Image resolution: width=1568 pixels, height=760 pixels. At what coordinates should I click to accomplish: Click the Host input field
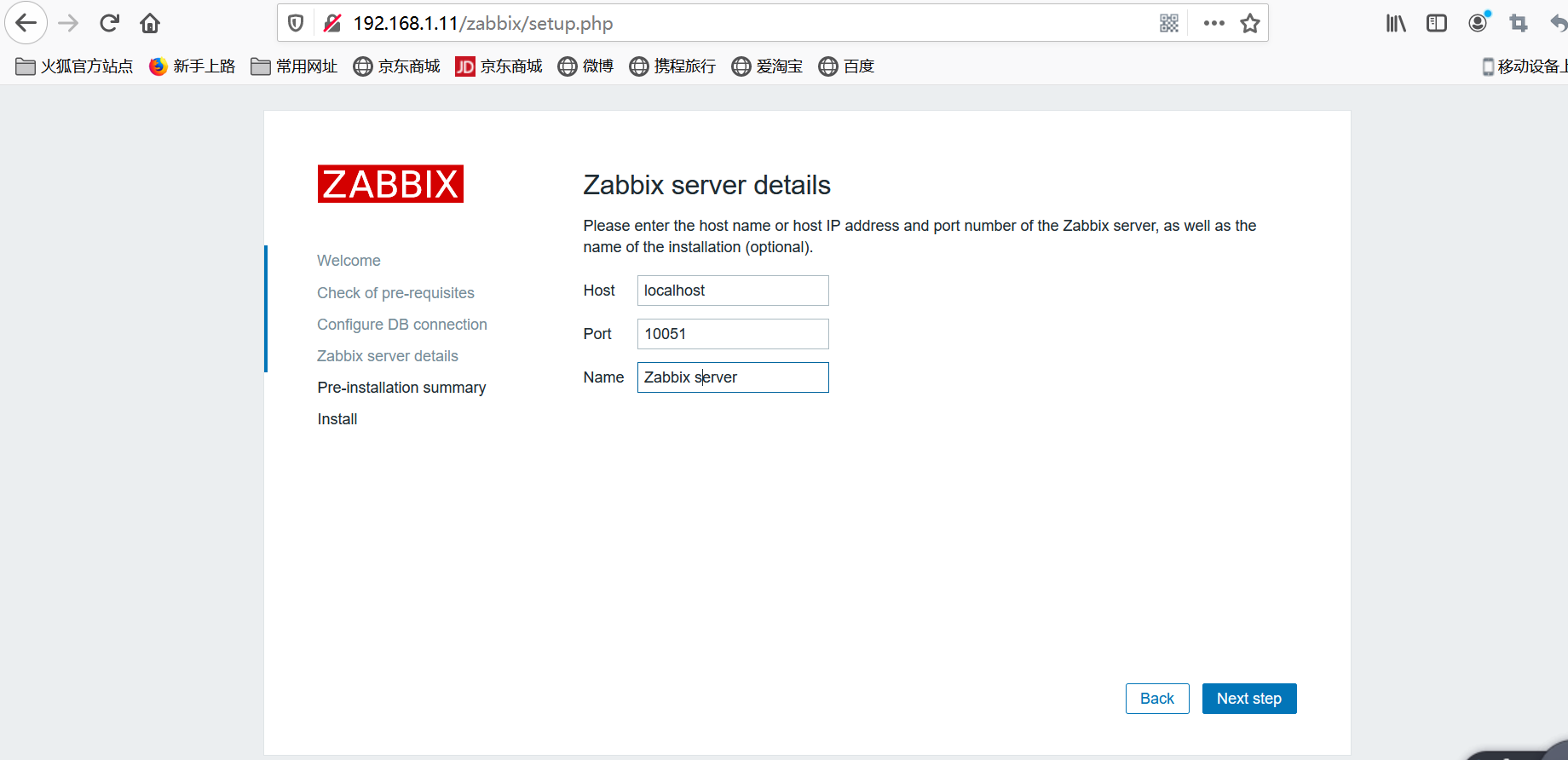click(x=733, y=291)
